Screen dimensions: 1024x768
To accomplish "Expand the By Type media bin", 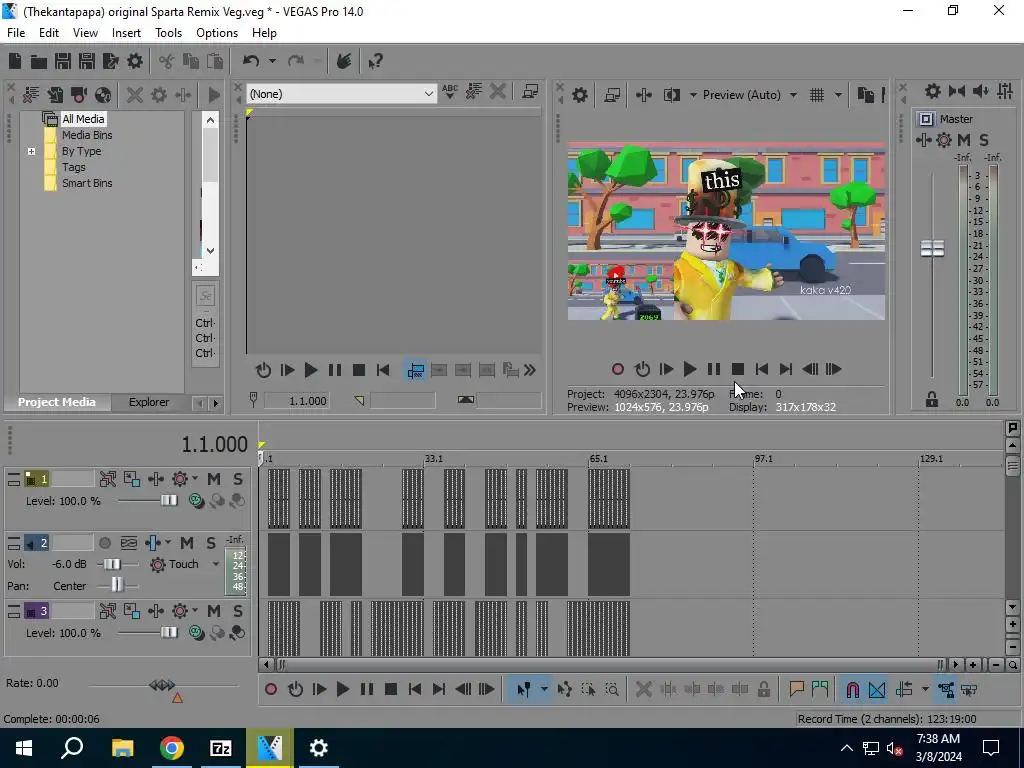I will 31,152.
